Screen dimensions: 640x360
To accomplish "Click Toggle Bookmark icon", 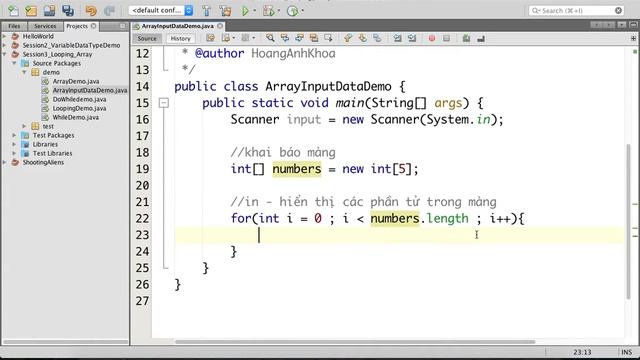I will coord(377,38).
